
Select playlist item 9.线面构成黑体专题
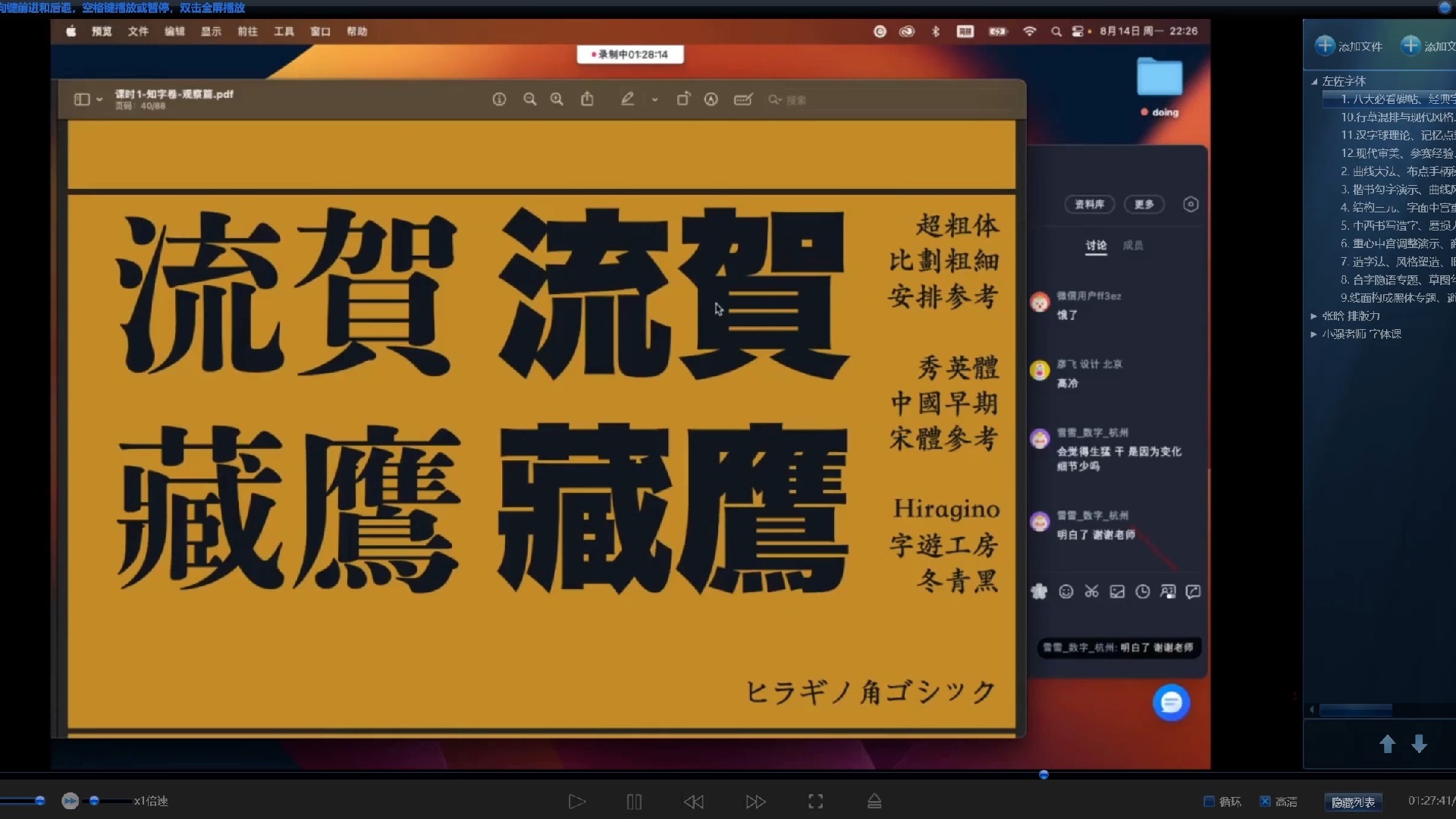pyautogui.click(x=1397, y=297)
